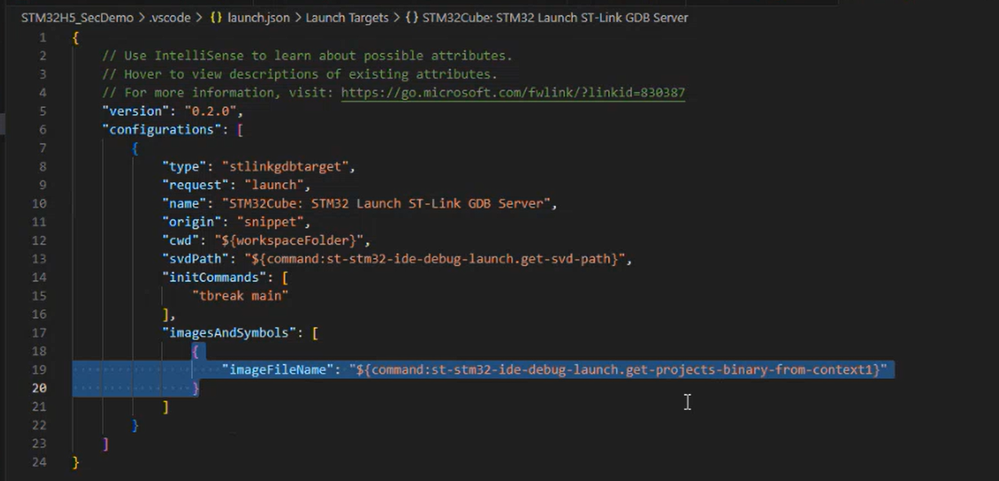Open the Launch Targets breadcrumb
Viewport: 999px width, 481px height.
(347, 18)
